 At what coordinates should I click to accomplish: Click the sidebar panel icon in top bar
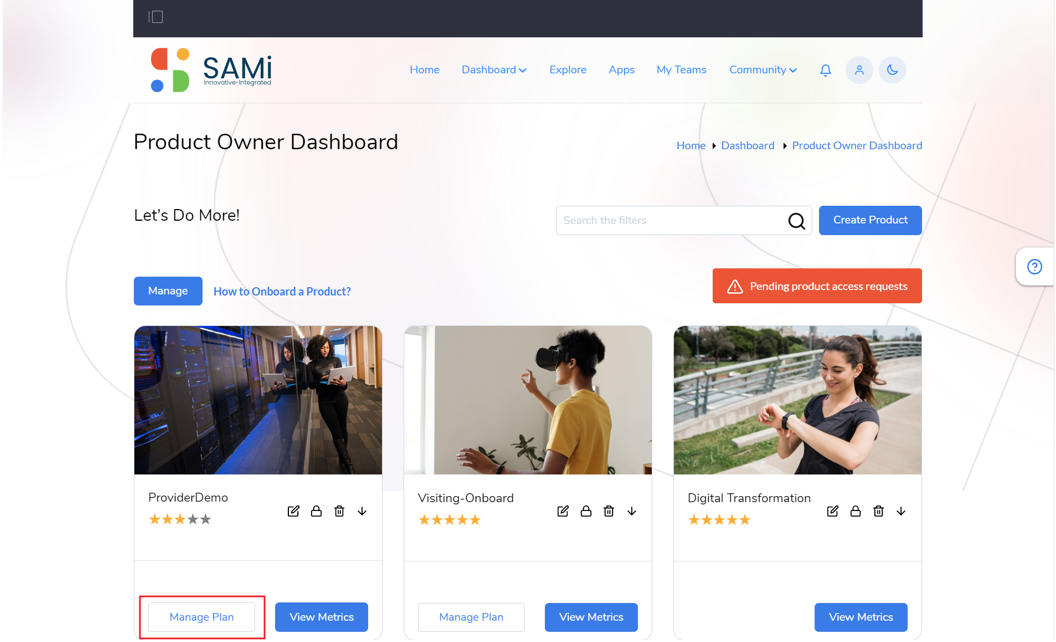tap(156, 17)
